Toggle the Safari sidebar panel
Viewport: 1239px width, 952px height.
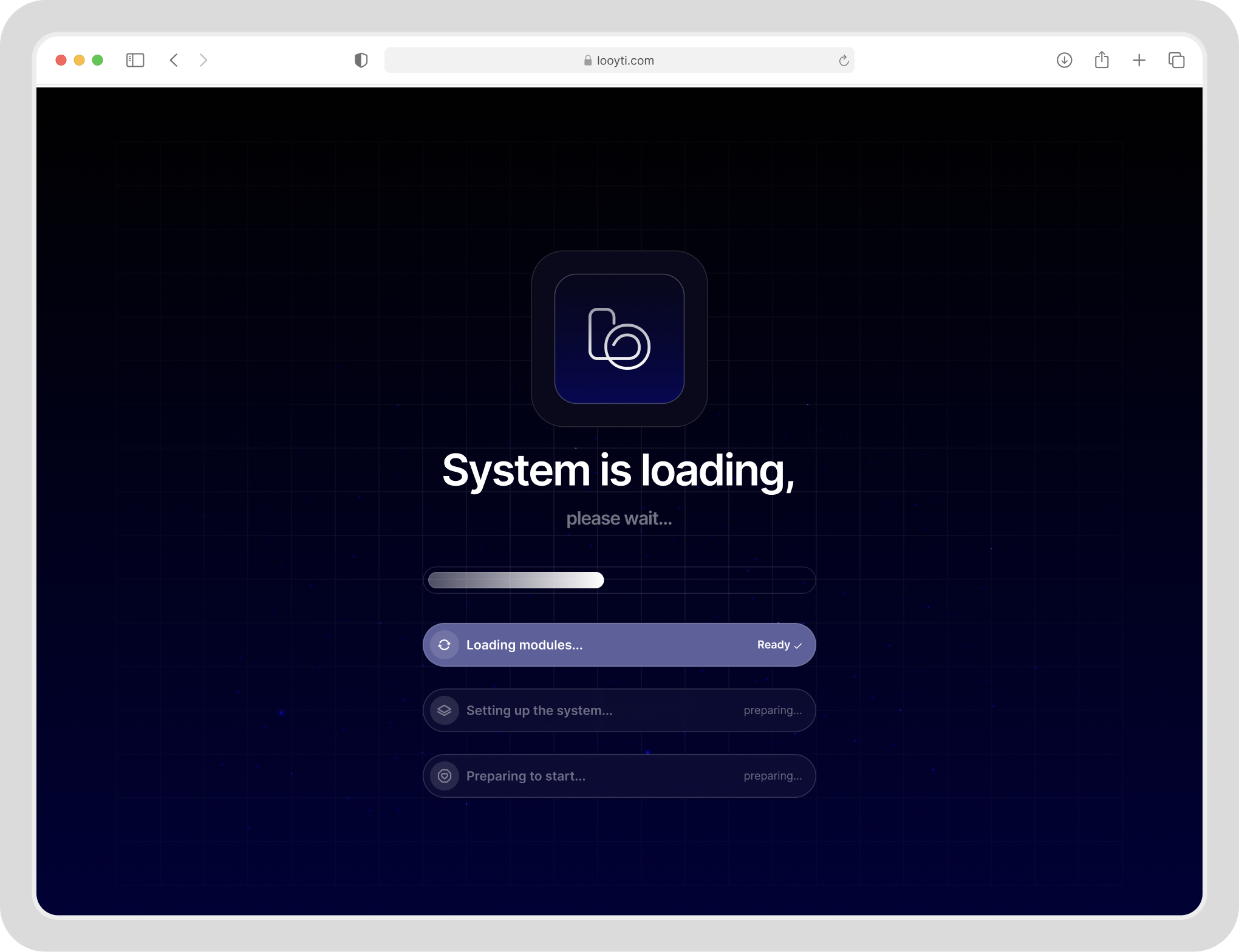pyautogui.click(x=135, y=60)
